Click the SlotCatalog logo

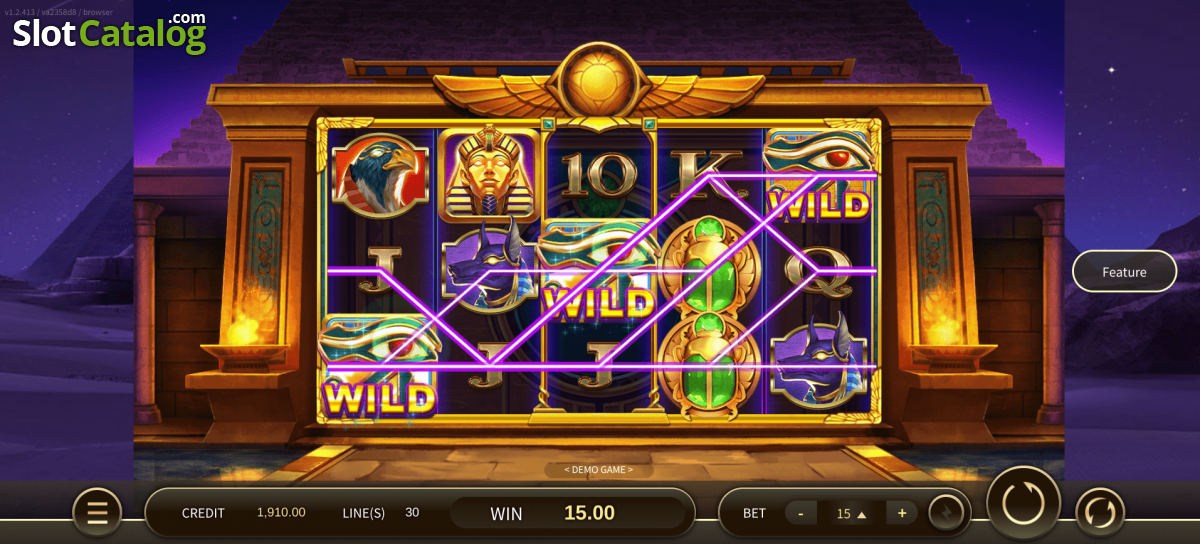coord(109,33)
